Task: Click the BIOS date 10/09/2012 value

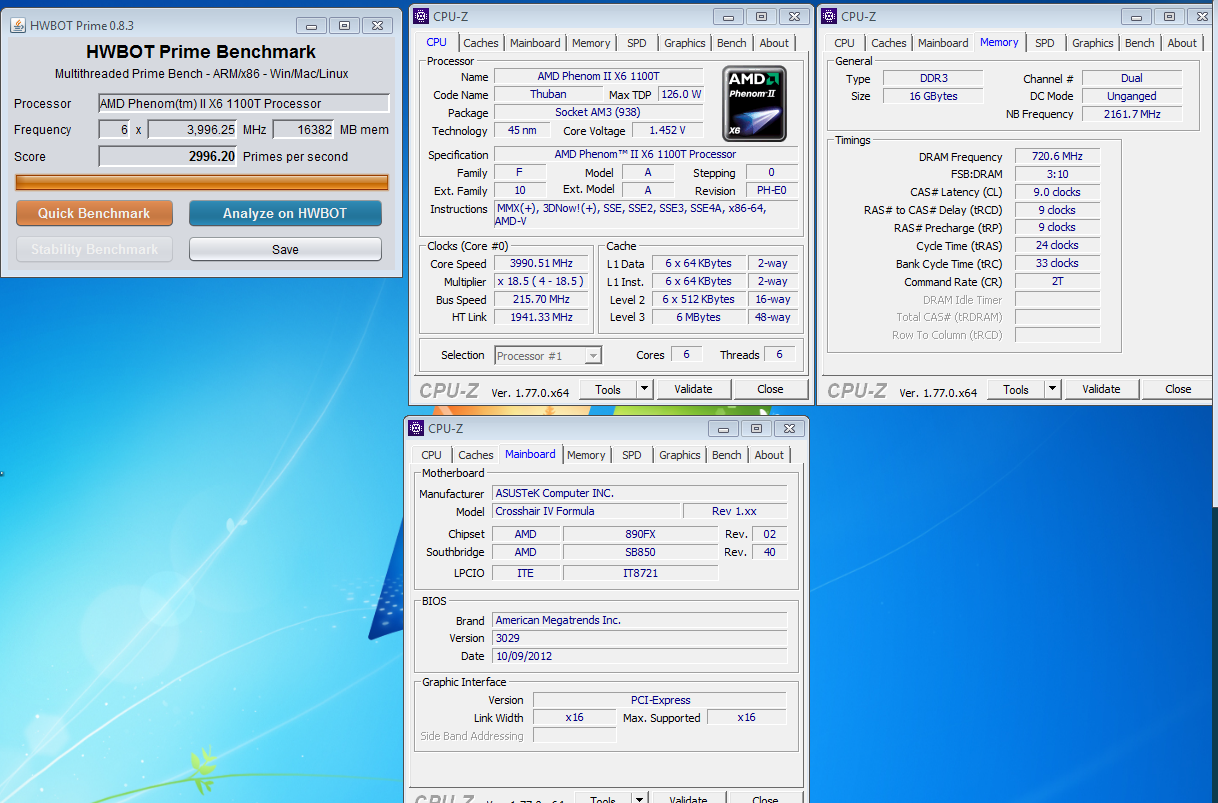Action: point(640,656)
